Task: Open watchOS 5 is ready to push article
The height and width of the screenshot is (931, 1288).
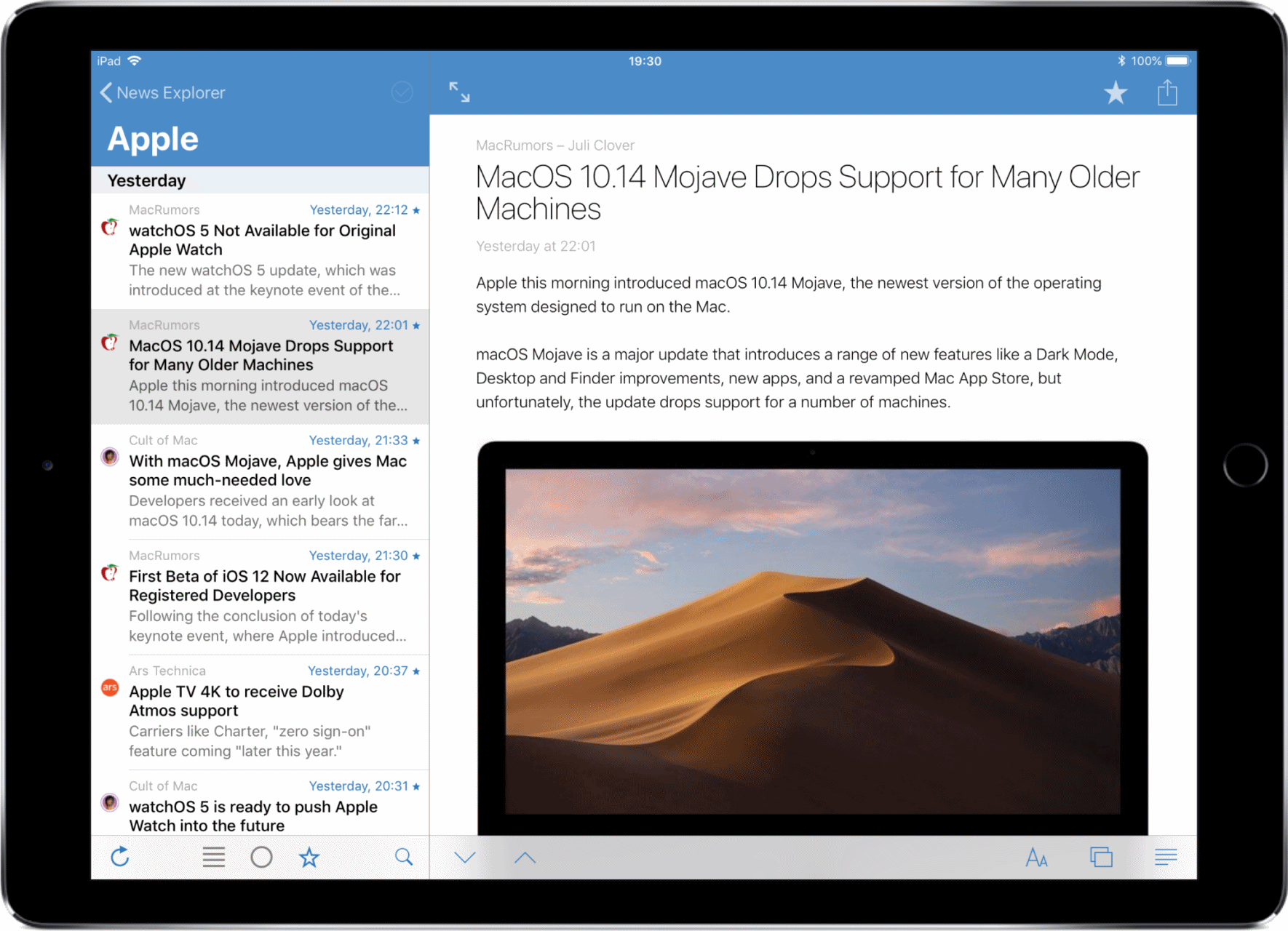Action: click(x=260, y=803)
